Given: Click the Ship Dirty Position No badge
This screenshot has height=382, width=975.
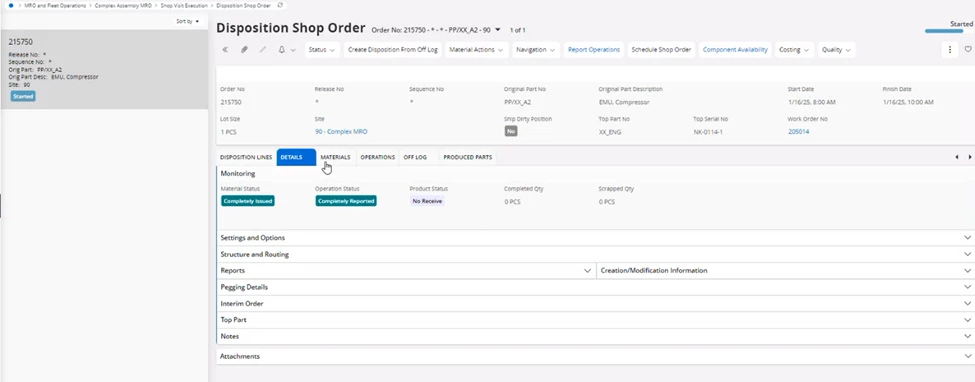Looking at the screenshot, I should tap(511, 131).
